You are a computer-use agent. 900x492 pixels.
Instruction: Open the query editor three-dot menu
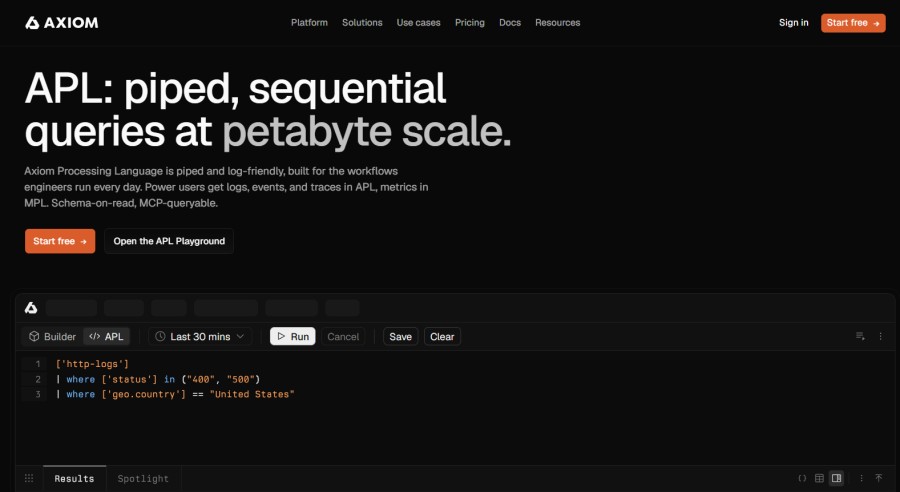tap(880, 336)
